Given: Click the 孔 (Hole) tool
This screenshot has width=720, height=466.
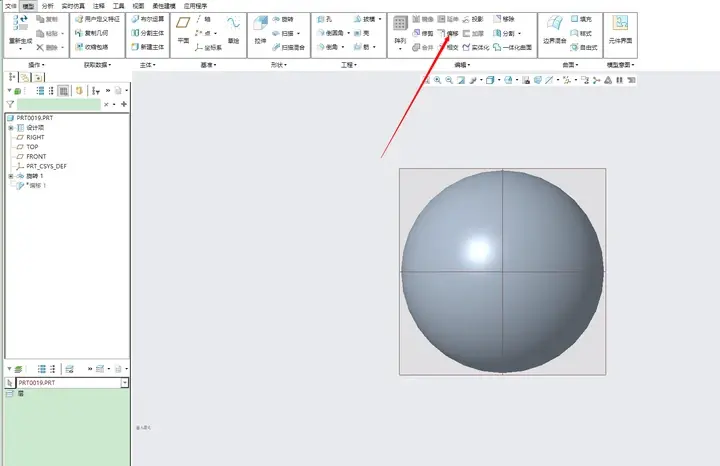Looking at the screenshot, I should (324, 19).
